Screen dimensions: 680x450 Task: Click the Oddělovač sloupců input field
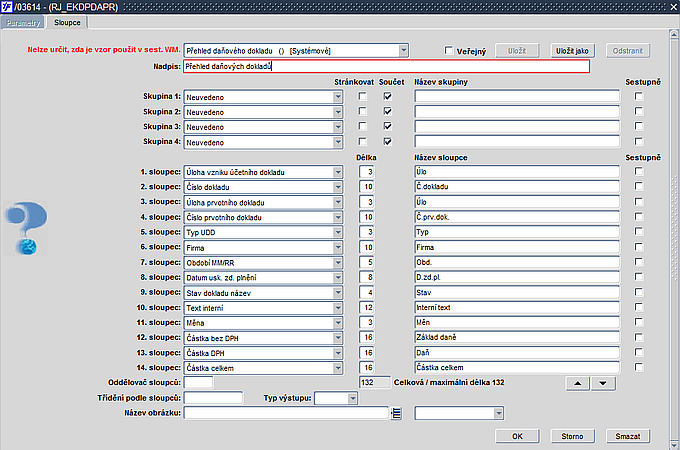pos(198,383)
